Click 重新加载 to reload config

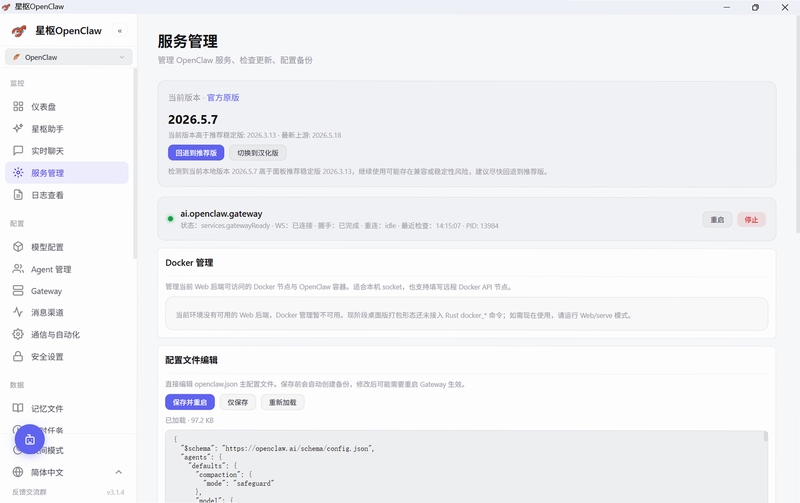point(283,402)
